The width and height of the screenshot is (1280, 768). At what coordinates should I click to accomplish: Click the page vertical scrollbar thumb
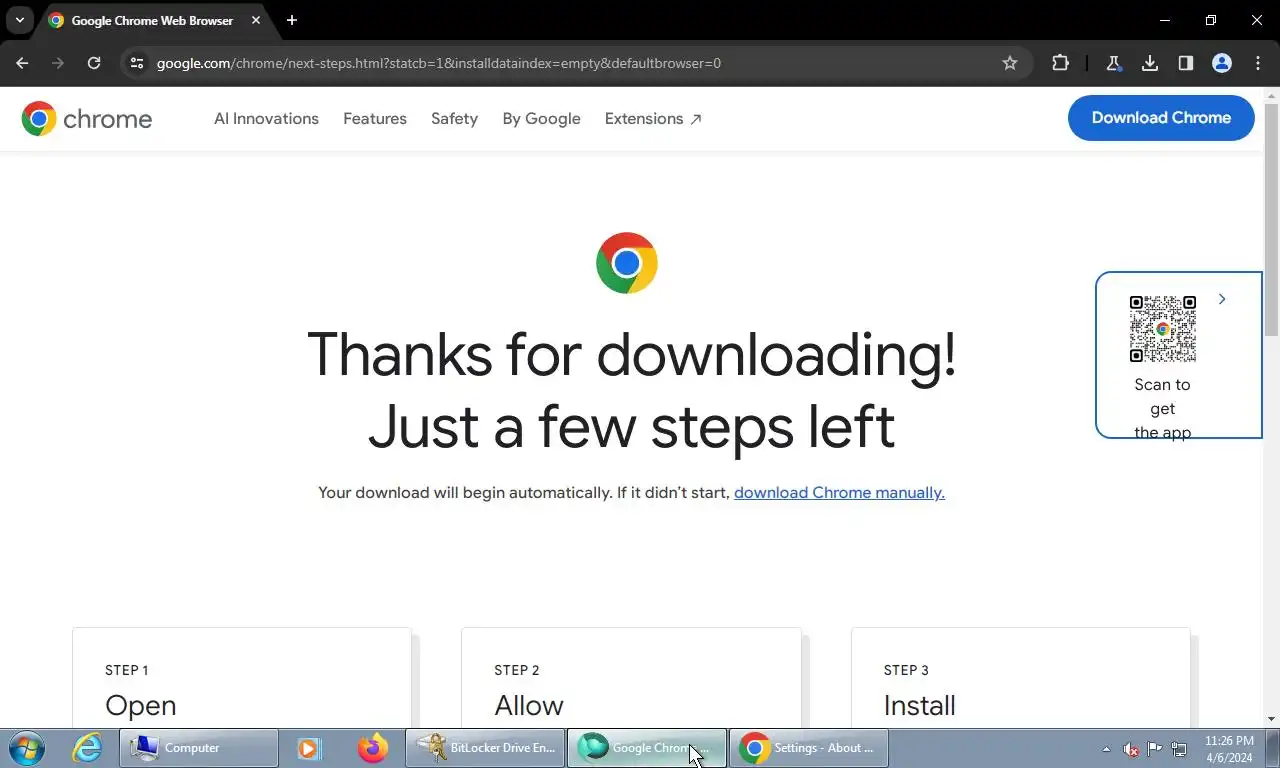coord(1272,220)
